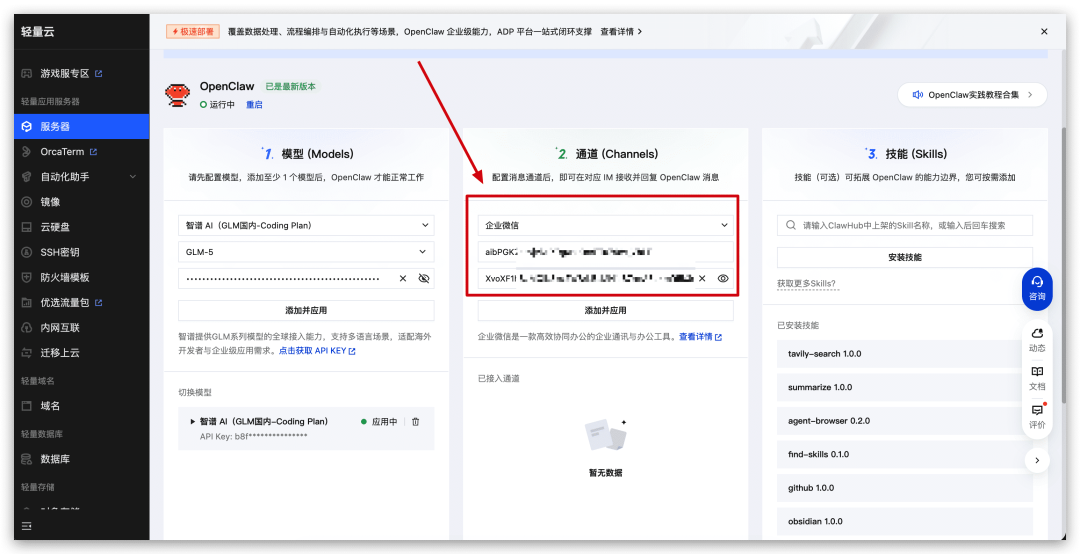This screenshot has width=1080, height=554.
Task: Click 点击获取 API KEY link
Action: (318, 351)
